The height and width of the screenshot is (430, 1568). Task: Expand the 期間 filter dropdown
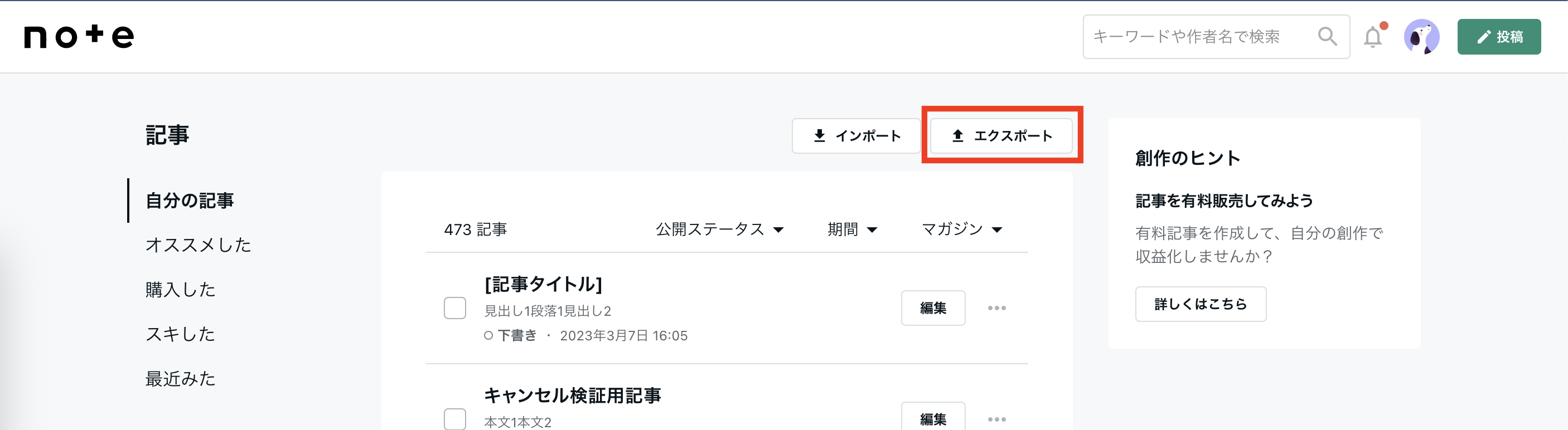coord(852,229)
